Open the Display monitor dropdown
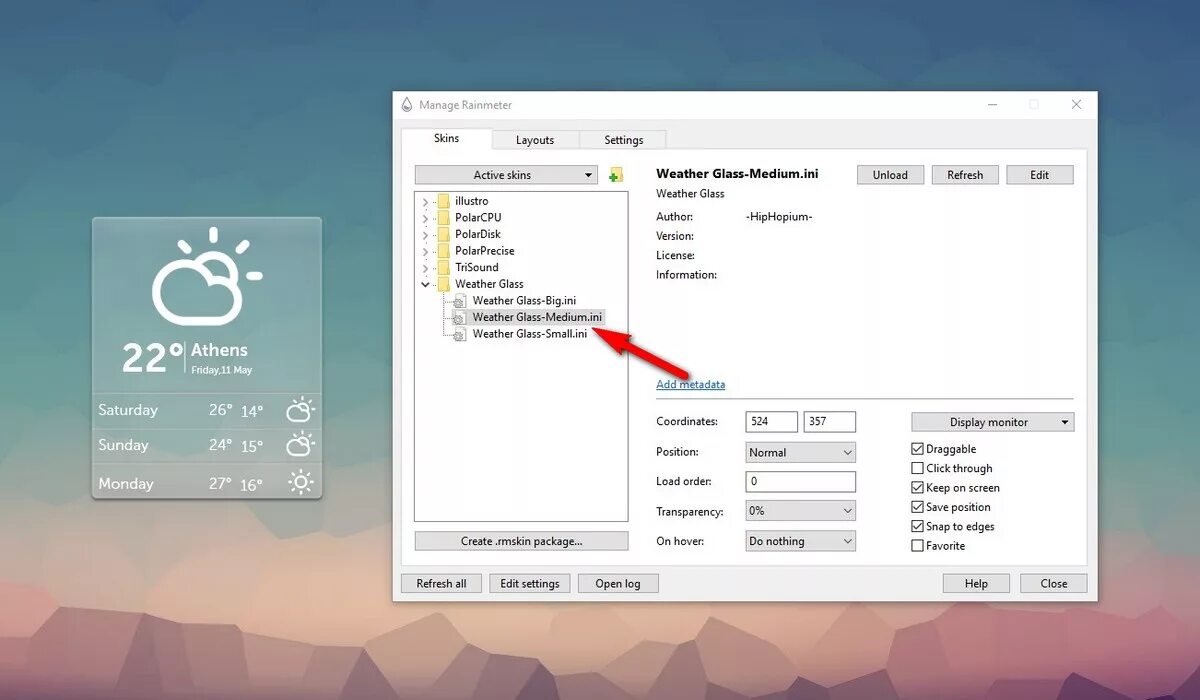The width and height of the screenshot is (1200, 700). [992, 422]
